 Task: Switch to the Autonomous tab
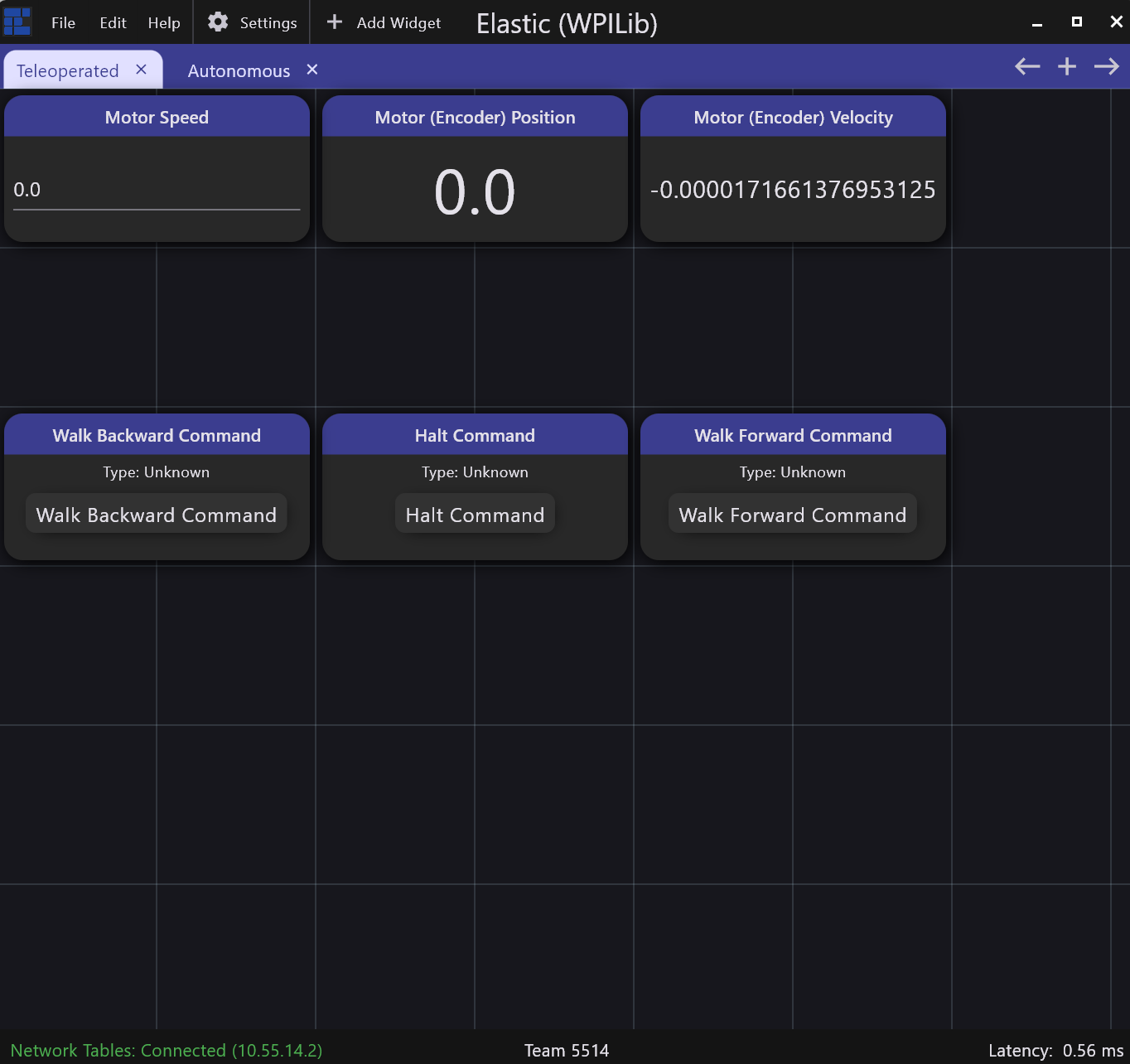tap(239, 71)
